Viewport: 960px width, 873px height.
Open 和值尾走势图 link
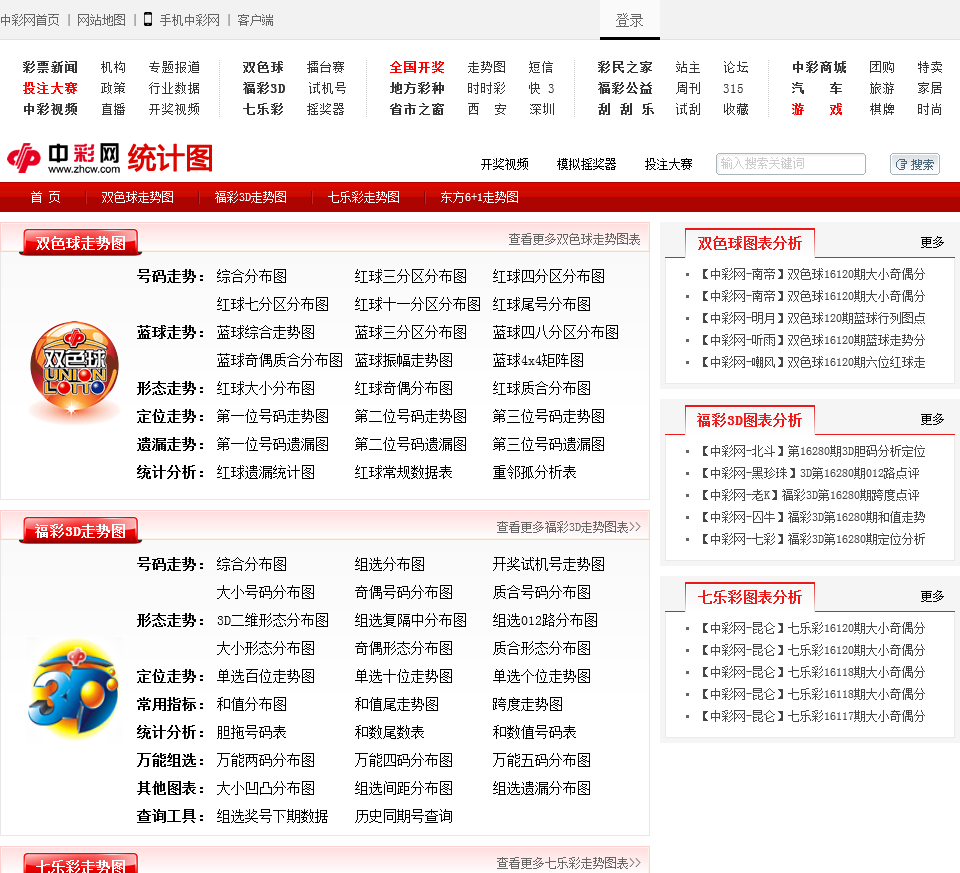click(396, 705)
